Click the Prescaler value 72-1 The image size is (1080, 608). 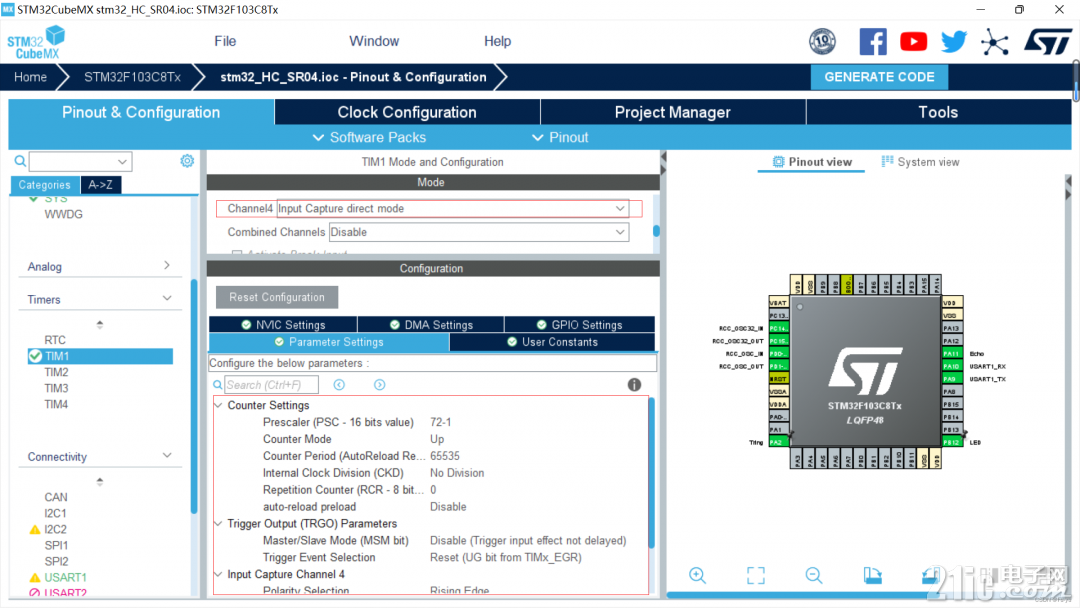pyautogui.click(x=441, y=422)
